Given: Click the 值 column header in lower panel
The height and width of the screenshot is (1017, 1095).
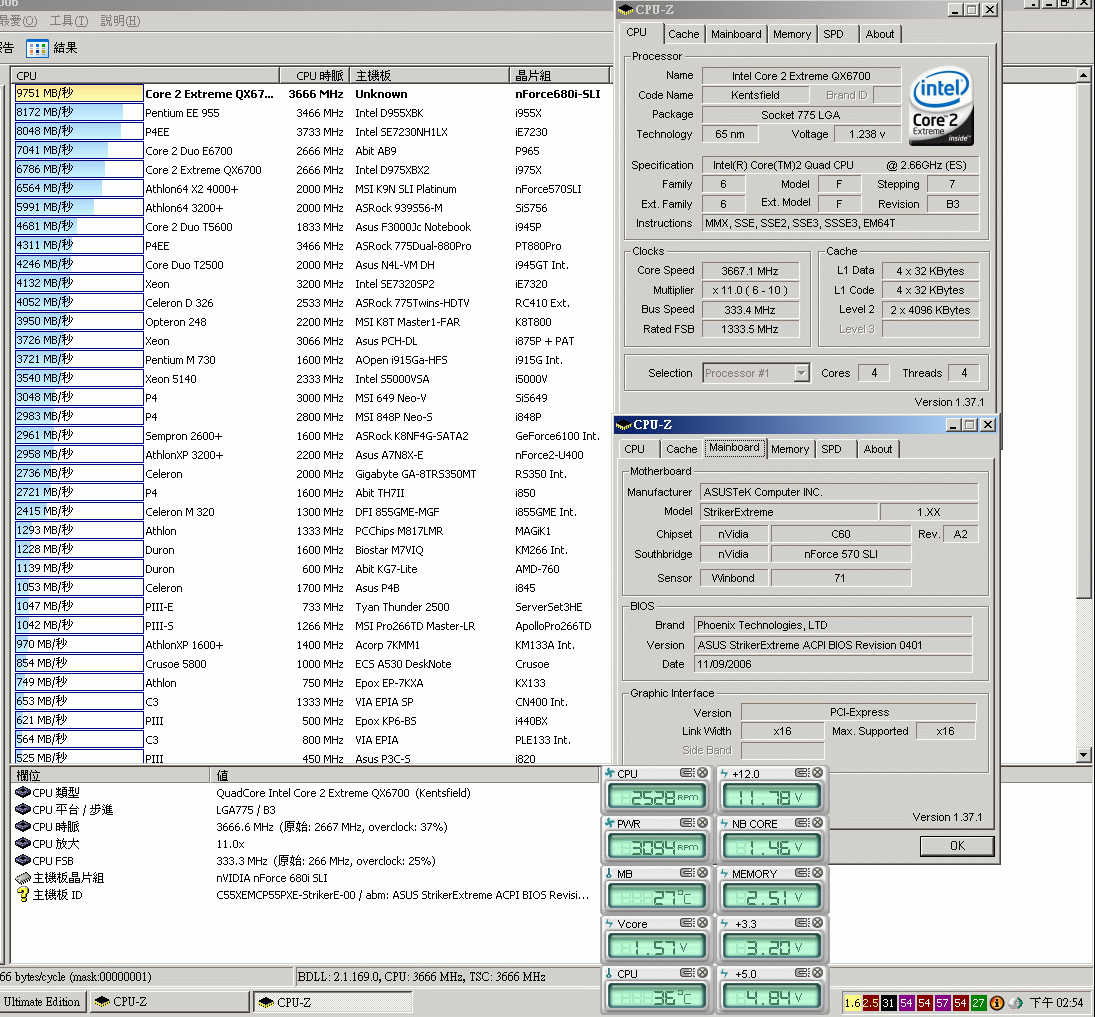Looking at the screenshot, I should click(405, 775).
